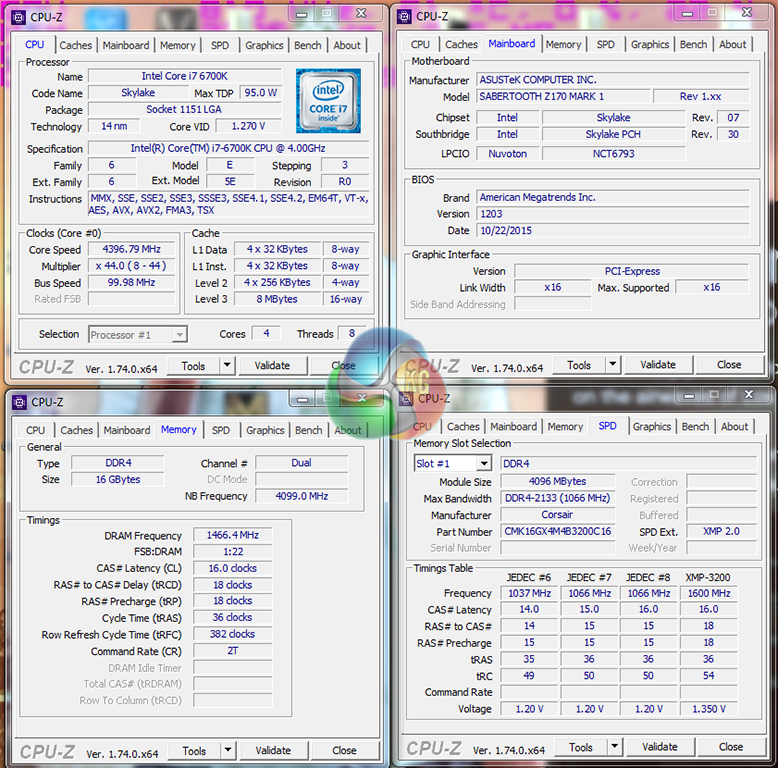Select CPU tab in the Mainboard window
Image resolution: width=778 pixels, height=768 pixels.
pos(420,44)
